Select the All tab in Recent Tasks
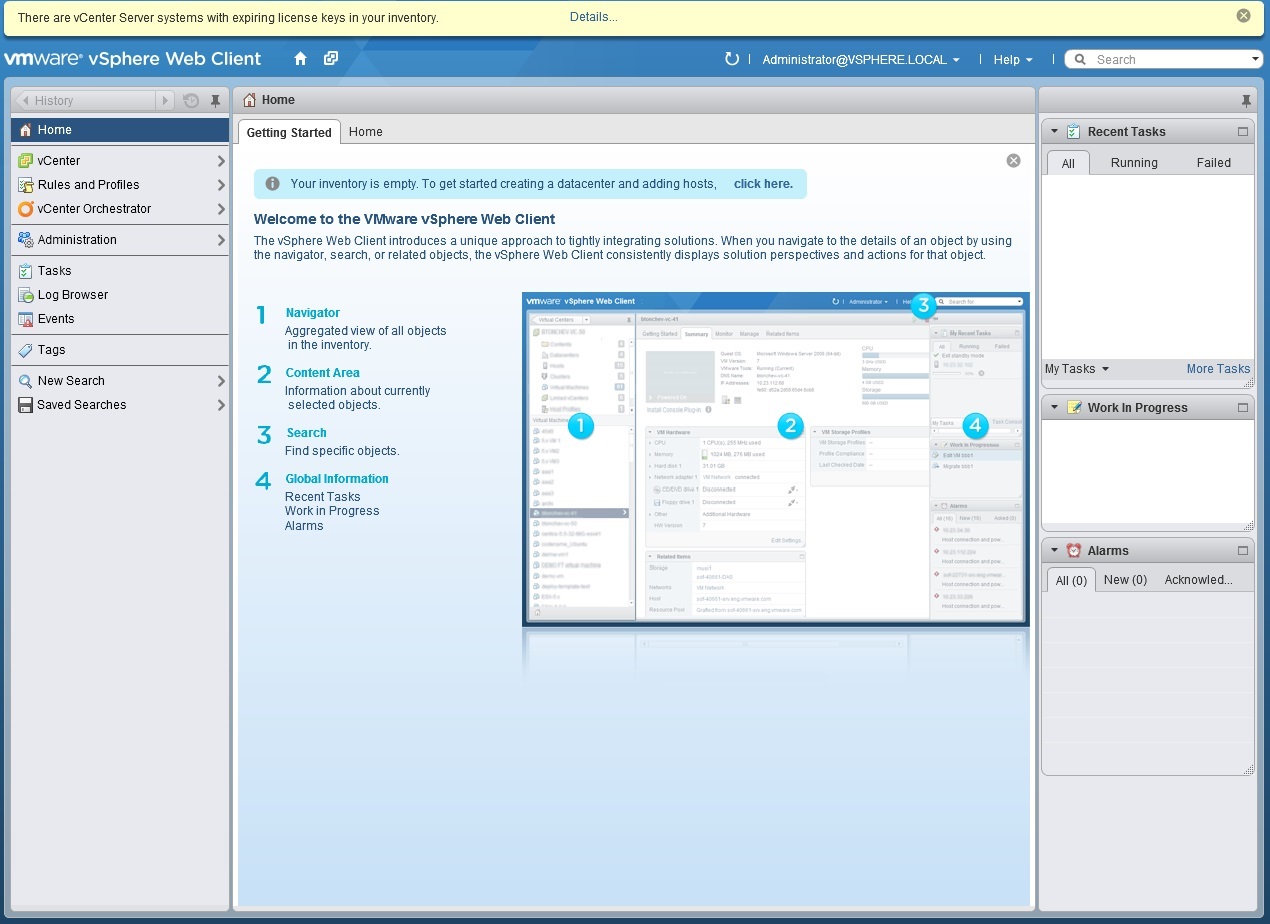 coord(1068,163)
